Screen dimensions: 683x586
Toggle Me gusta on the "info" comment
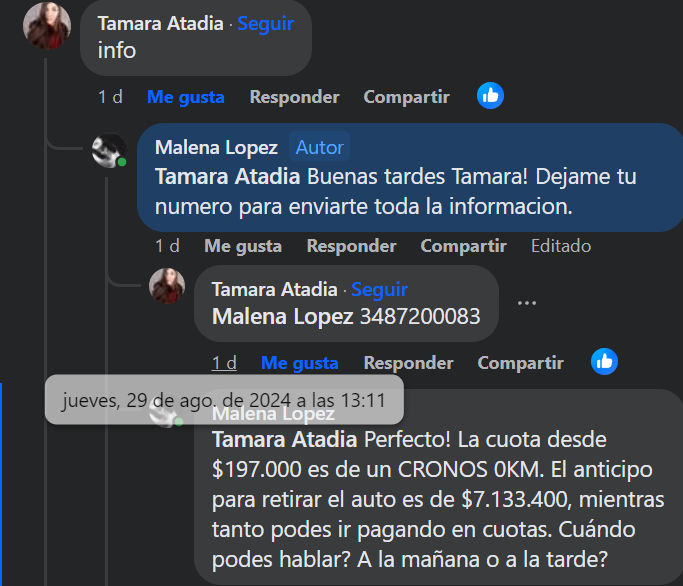tap(186, 97)
